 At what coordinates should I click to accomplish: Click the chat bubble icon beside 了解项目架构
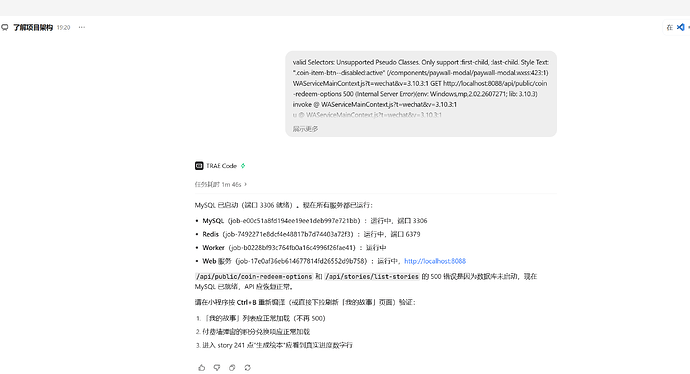coord(5,27)
